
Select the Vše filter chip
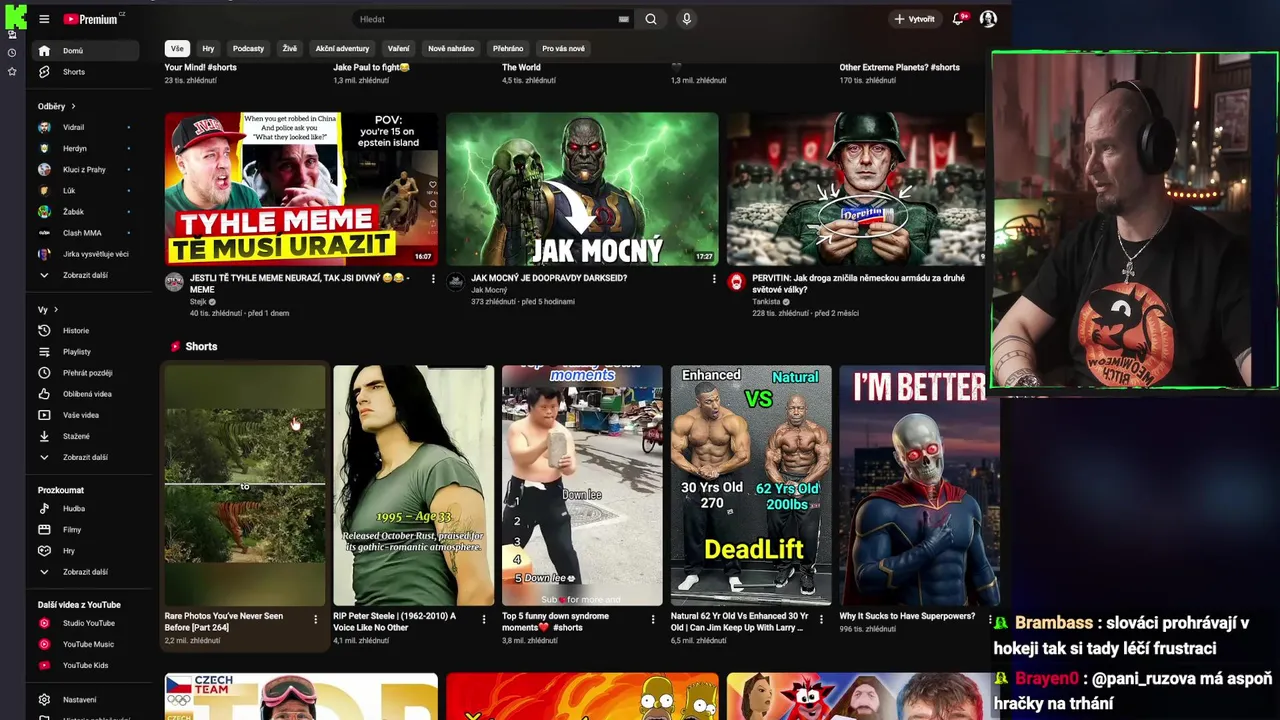(x=177, y=48)
